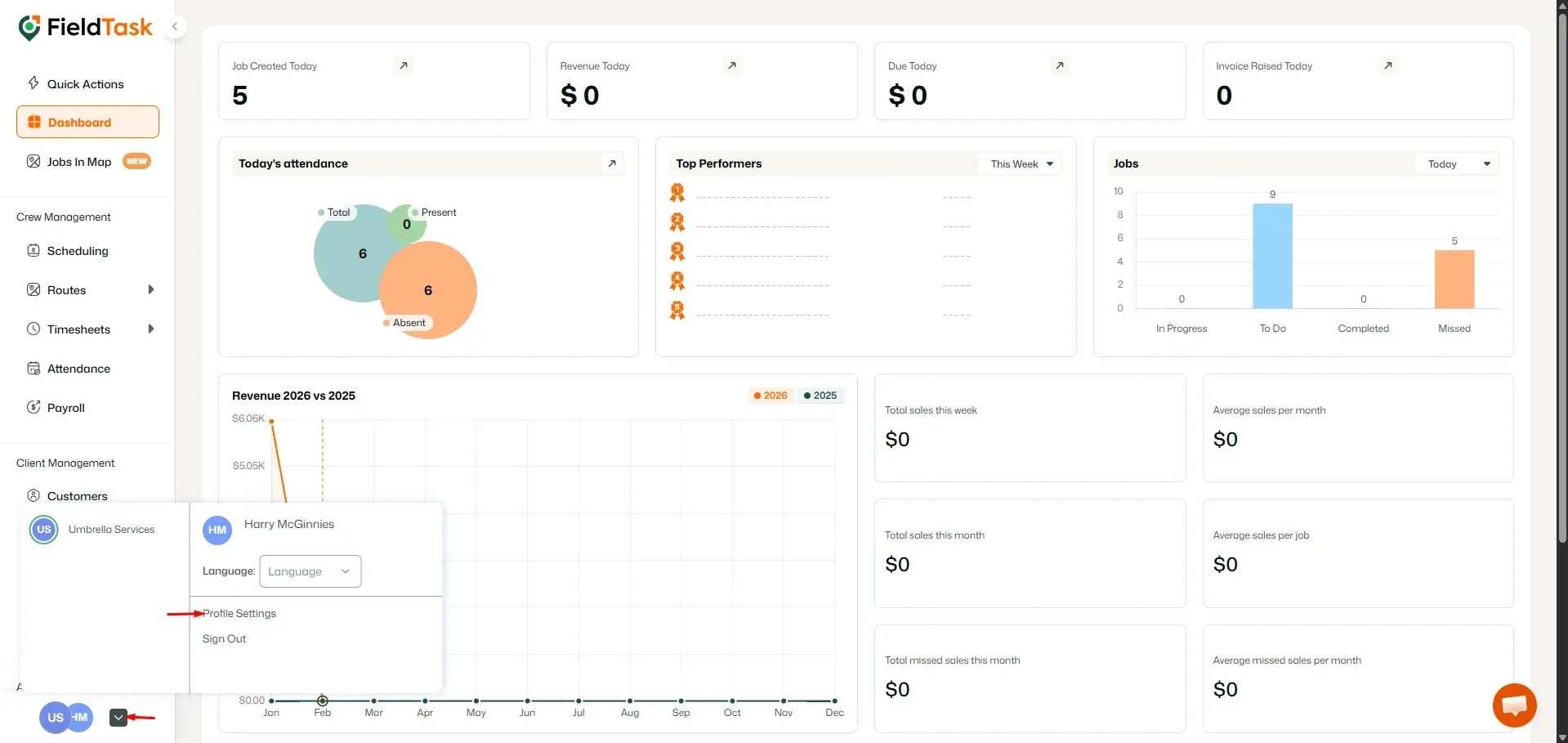The image size is (1568, 743).
Task: Open the Today dropdown on the Jobs chart
Action: (x=1456, y=163)
